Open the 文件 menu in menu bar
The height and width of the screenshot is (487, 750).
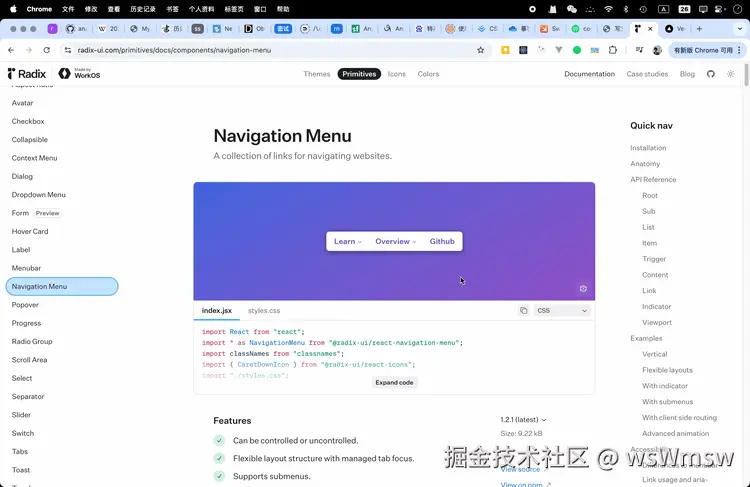(68, 9)
